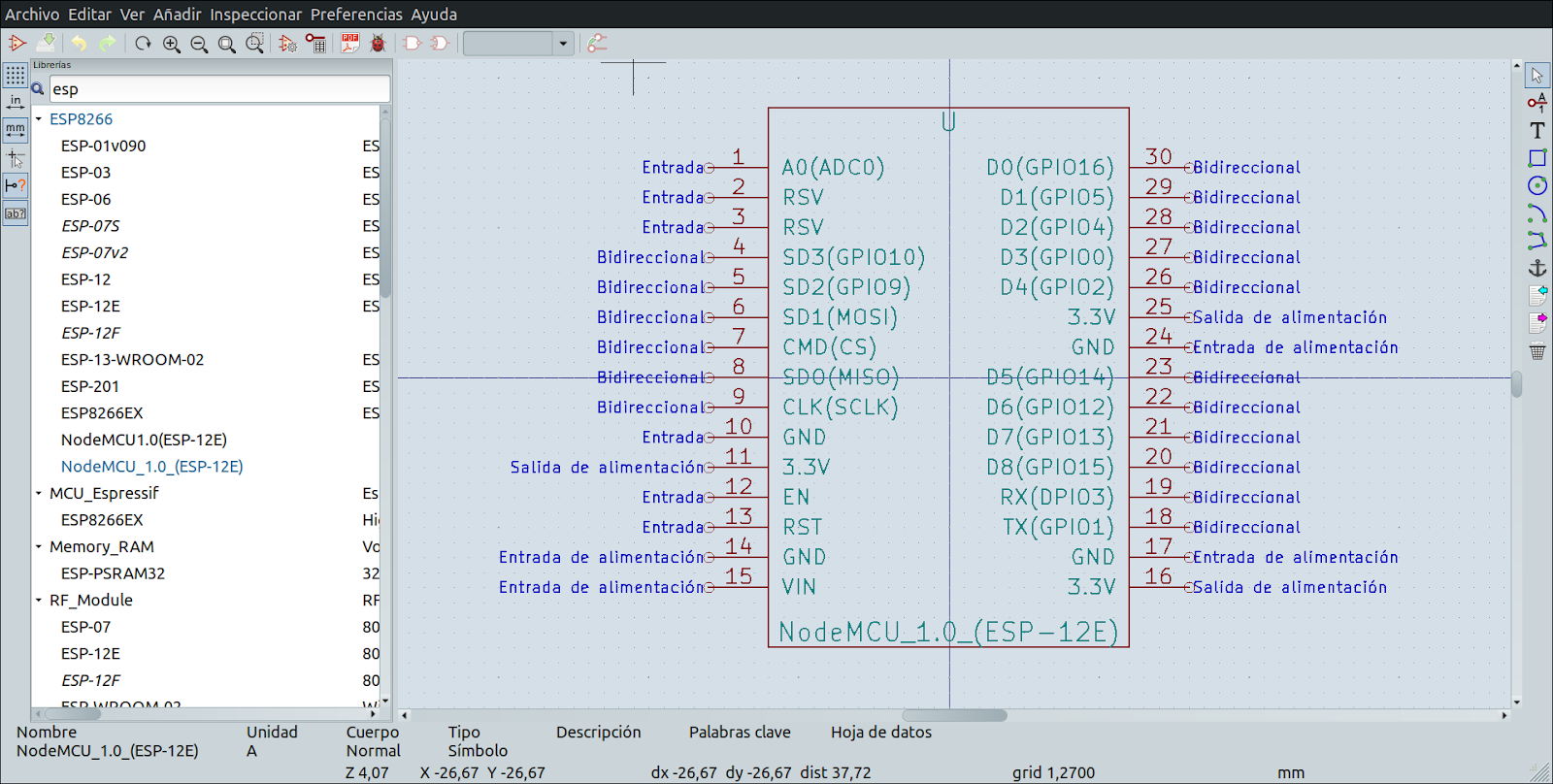Click the PDF datasheet icon
This screenshot has height=784, width=1553.
(350, 44)
